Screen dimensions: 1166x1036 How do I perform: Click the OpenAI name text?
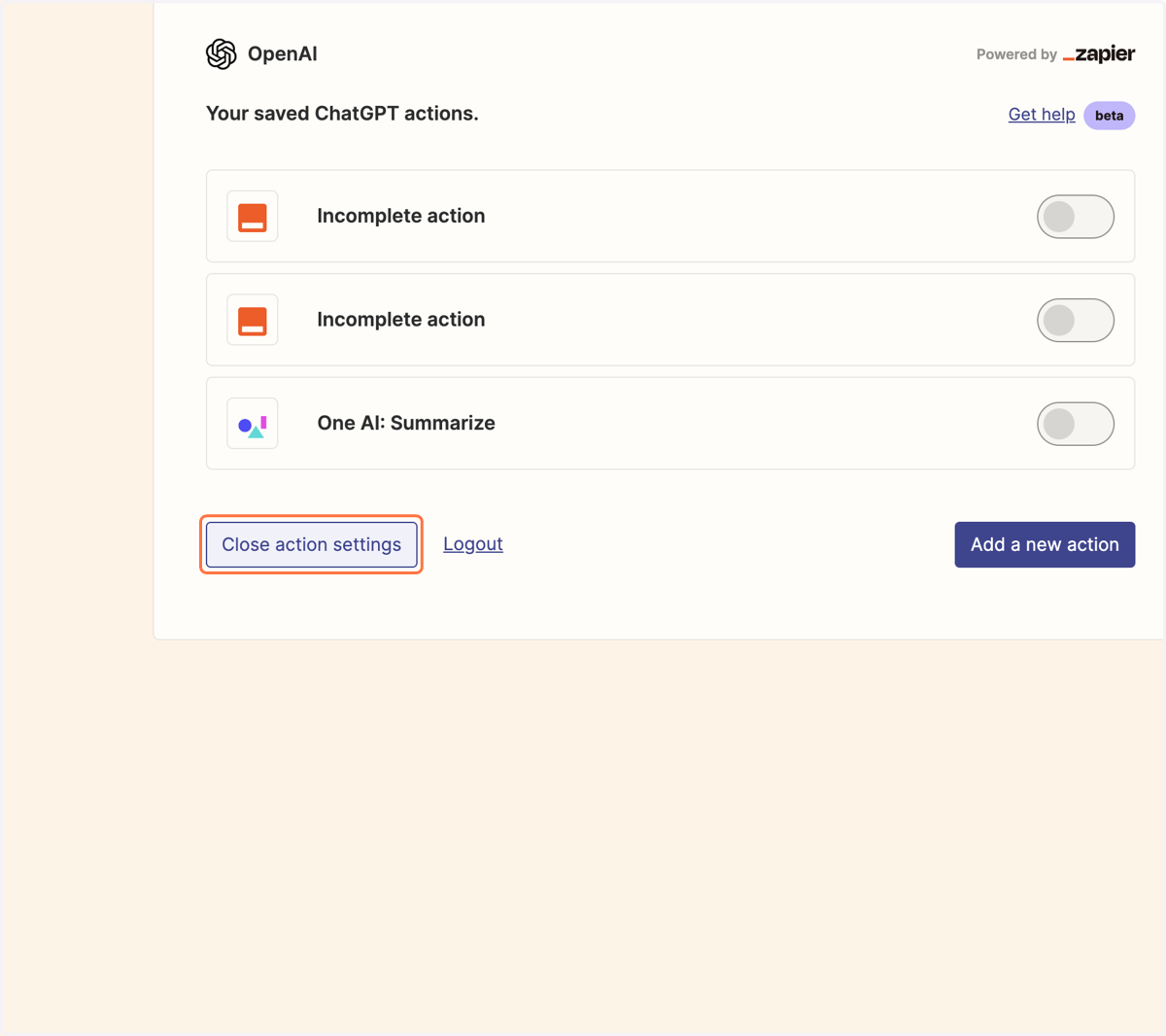pos(283,54)
